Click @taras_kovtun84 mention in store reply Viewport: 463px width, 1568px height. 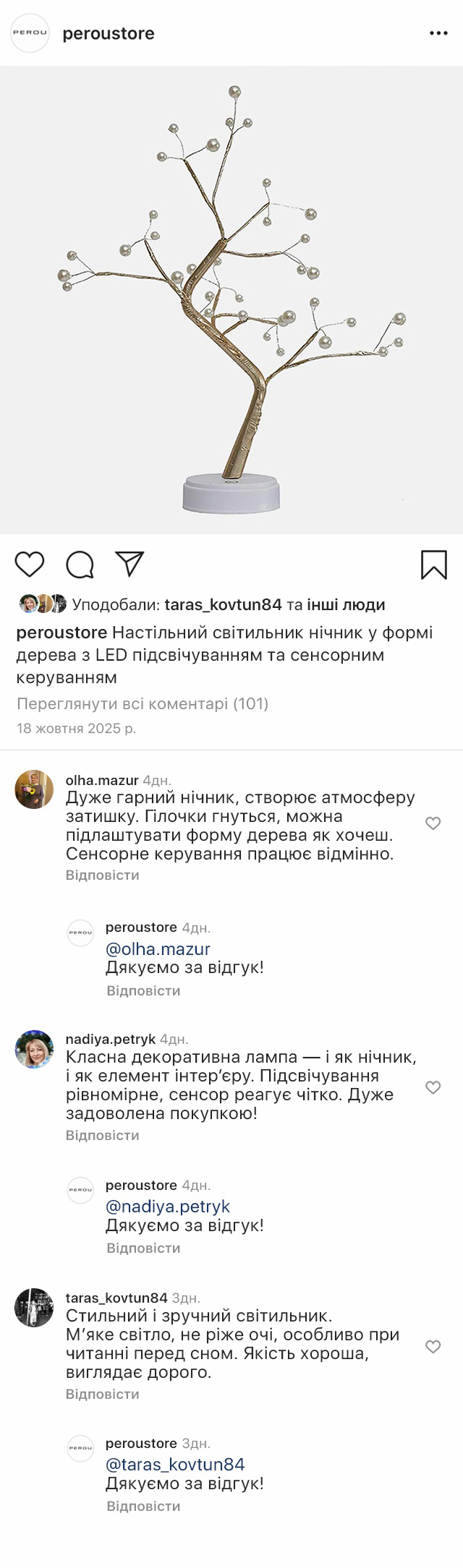click(x=175, y=1465)
